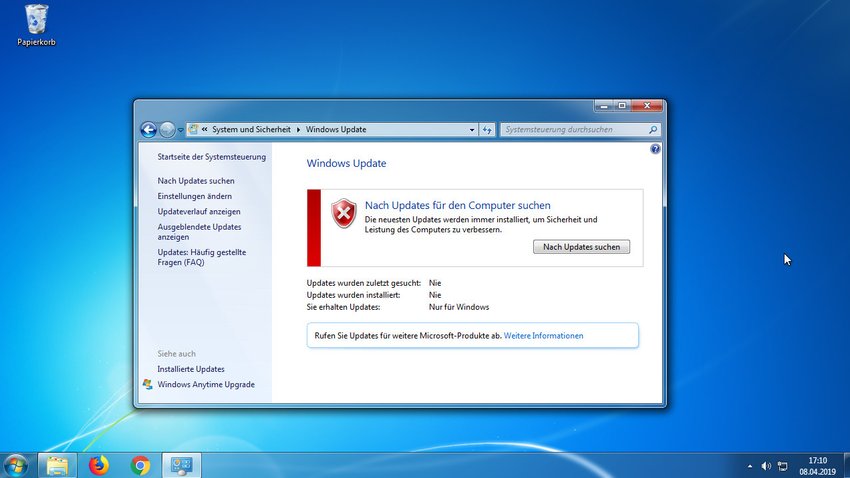Click the Show desktop strip

click(x=846, y=466)
